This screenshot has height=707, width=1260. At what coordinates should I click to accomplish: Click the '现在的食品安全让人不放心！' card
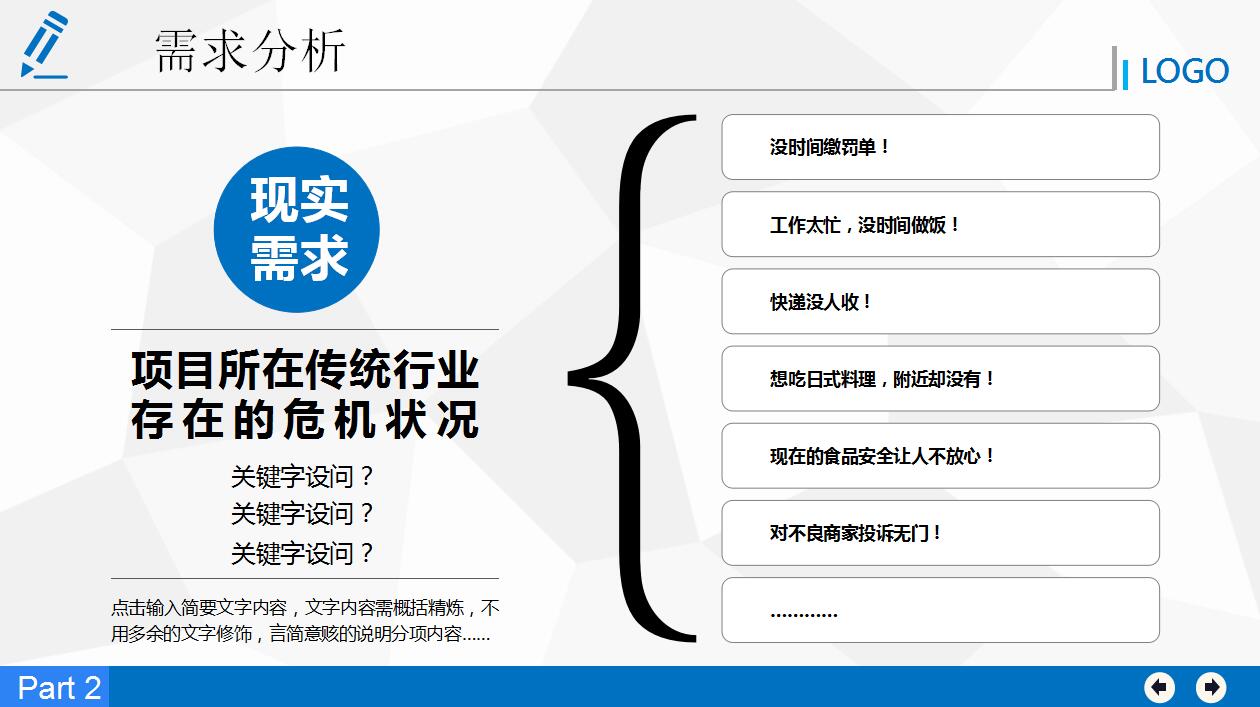click(x=940, y=456)
